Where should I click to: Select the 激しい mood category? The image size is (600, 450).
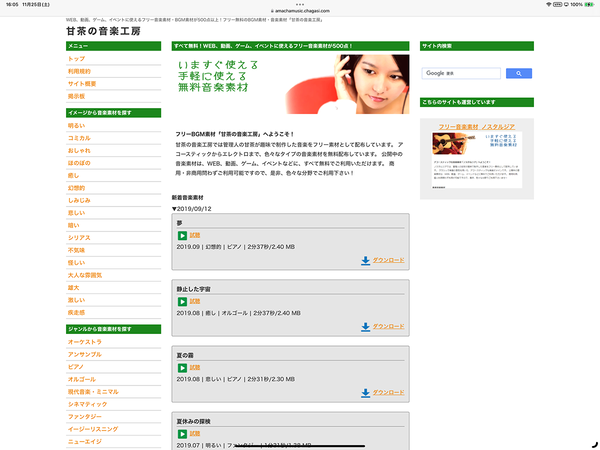point(77,300)
